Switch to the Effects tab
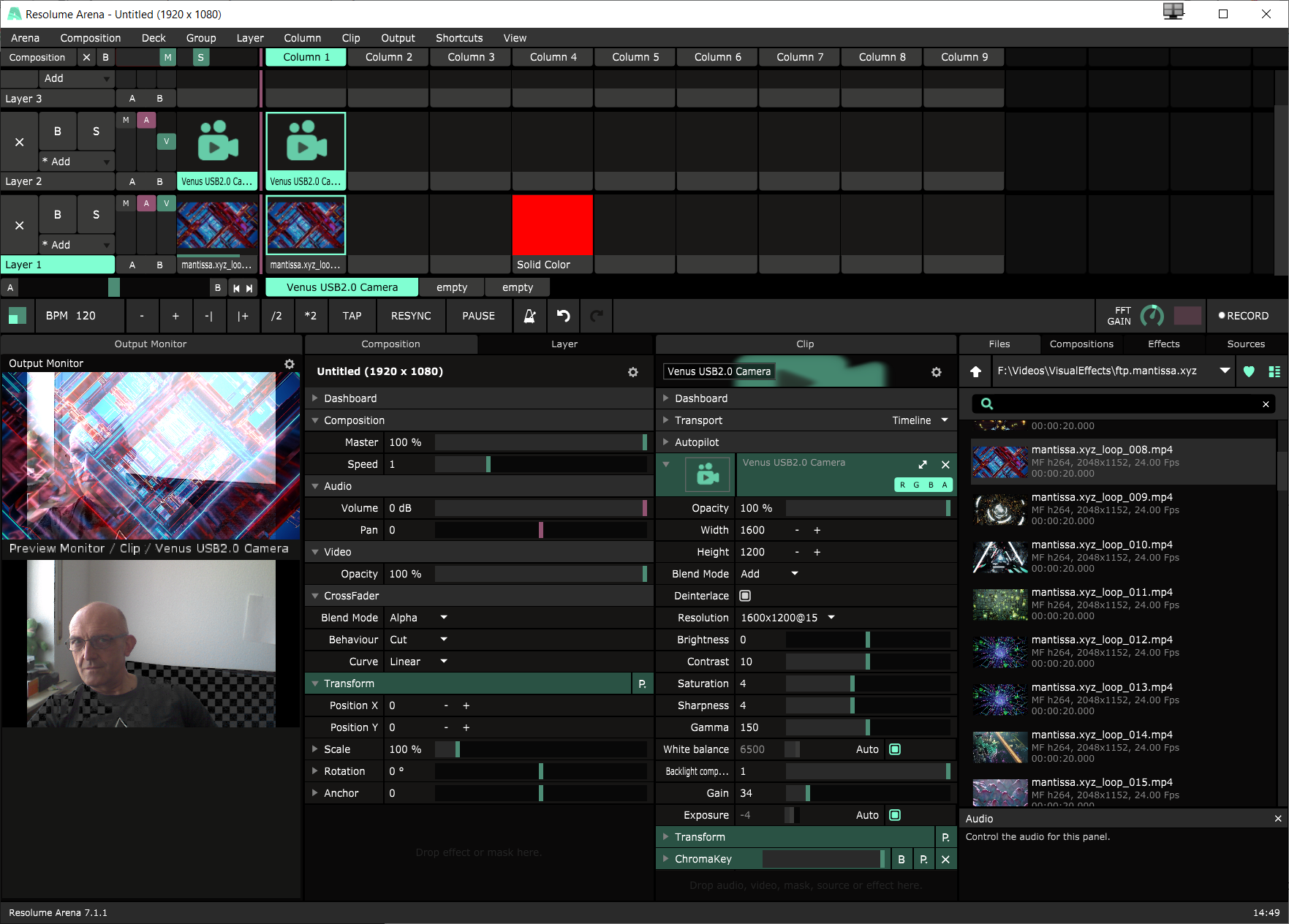Image resolution: width=1289 pixels, height=924 pixels. [x=1163, y=344]
